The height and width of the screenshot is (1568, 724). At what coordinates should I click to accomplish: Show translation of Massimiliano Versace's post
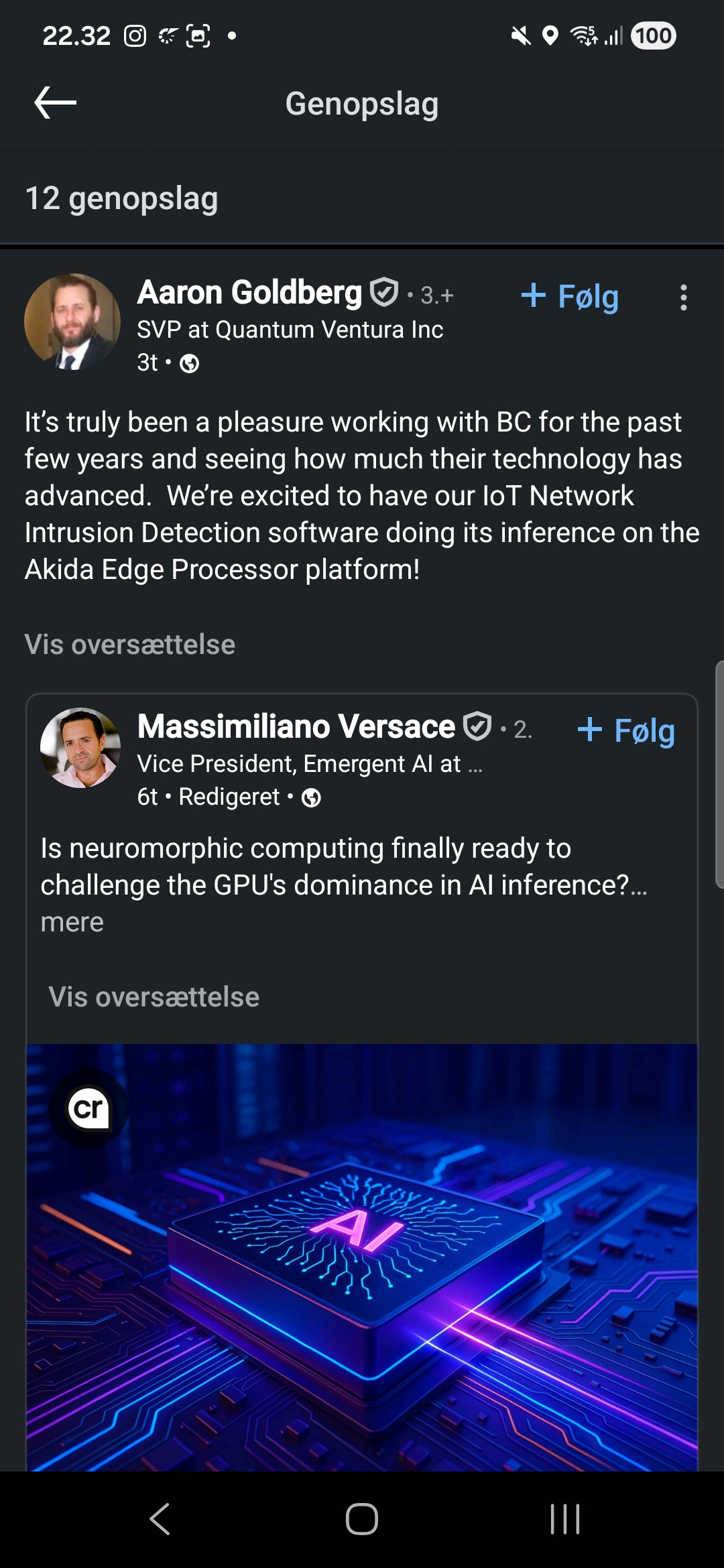click(154, 997)
